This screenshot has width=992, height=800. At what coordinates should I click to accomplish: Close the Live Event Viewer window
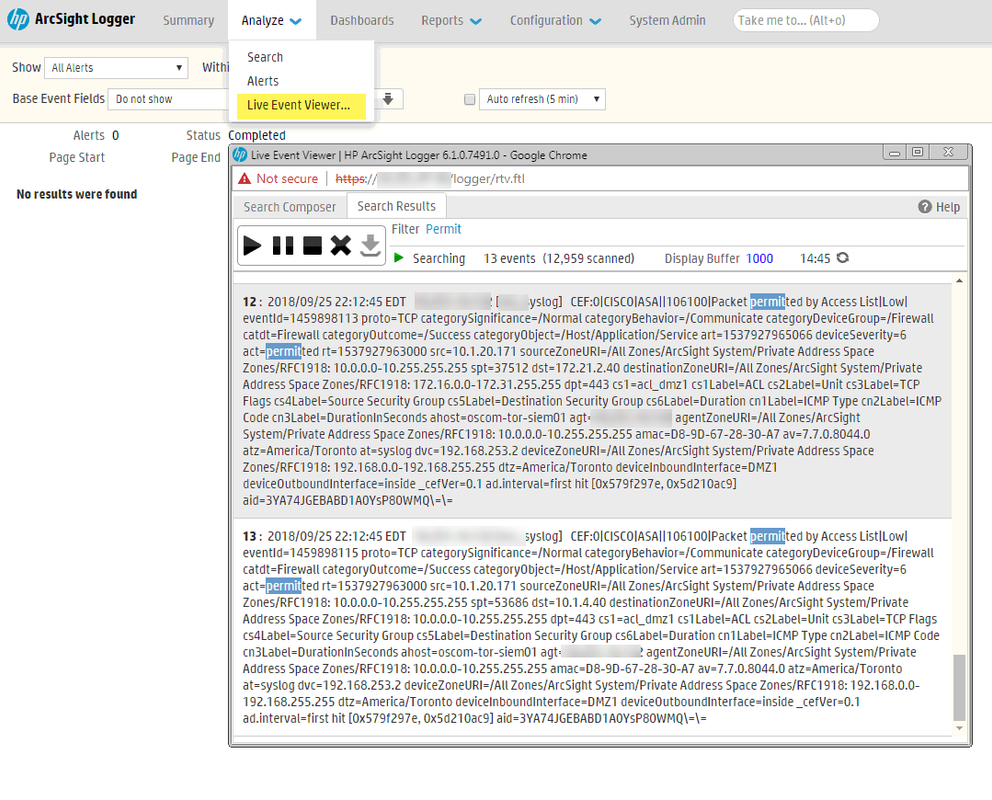pos(948,152)
